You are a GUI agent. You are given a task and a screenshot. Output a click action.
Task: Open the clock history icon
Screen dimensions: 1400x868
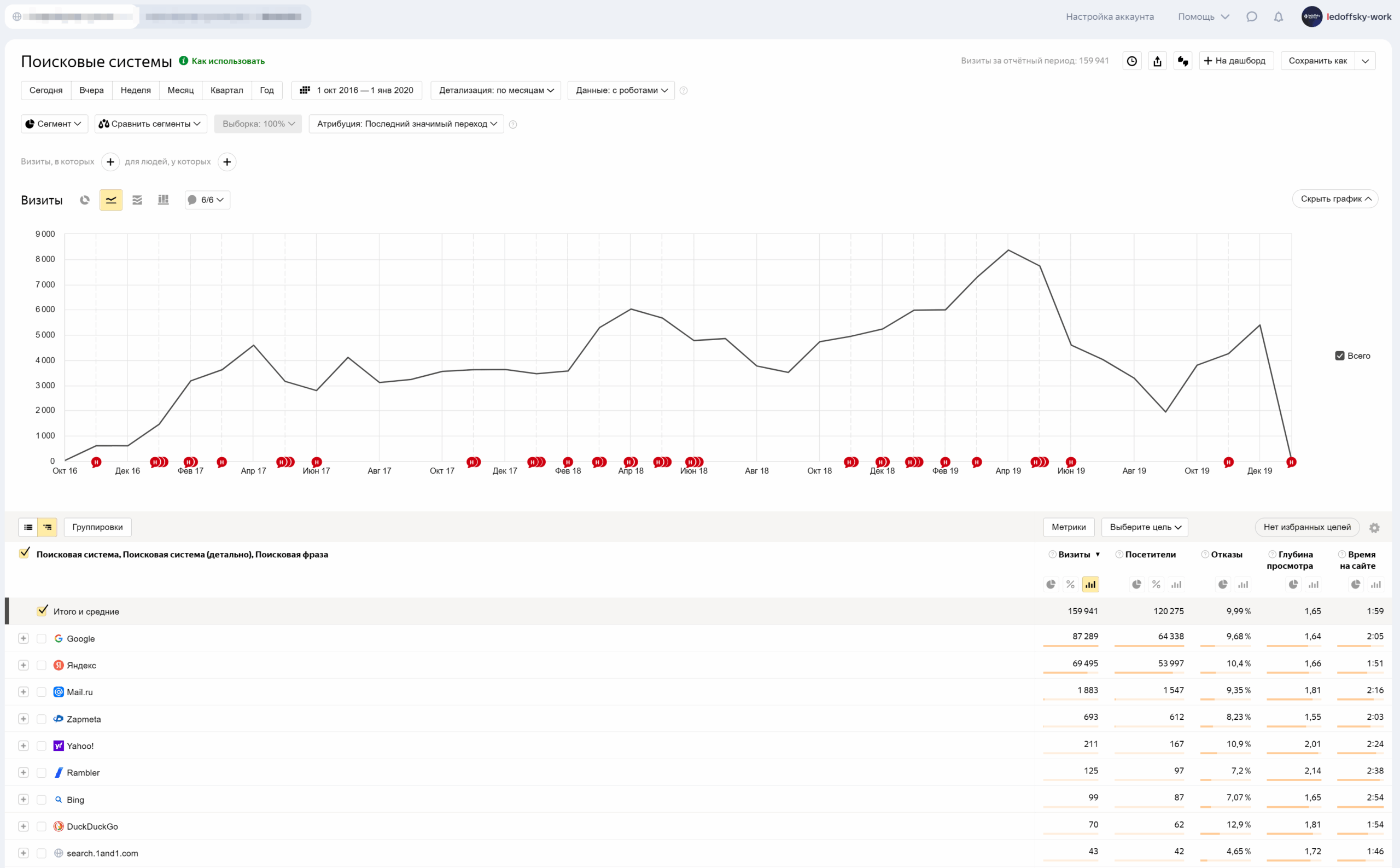(1132, 61)
